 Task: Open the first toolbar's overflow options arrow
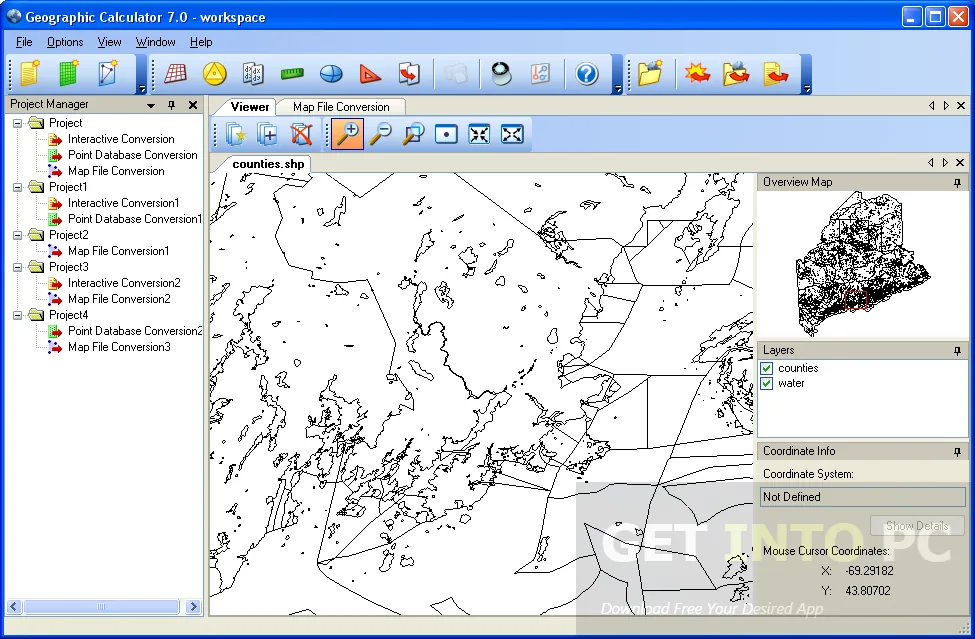click(x=142, y=89)
